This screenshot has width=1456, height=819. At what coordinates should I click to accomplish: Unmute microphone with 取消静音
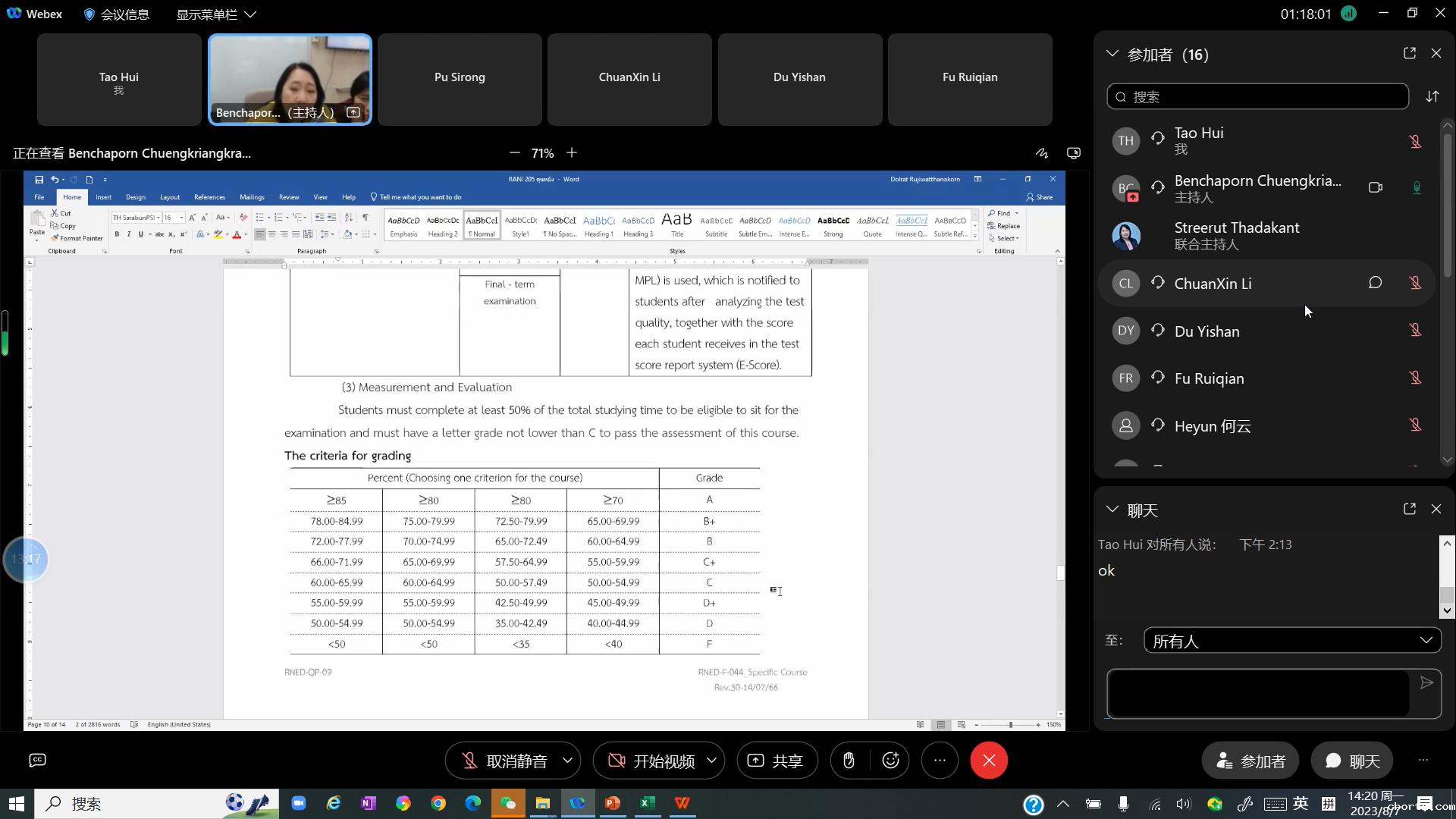(504, 761)
